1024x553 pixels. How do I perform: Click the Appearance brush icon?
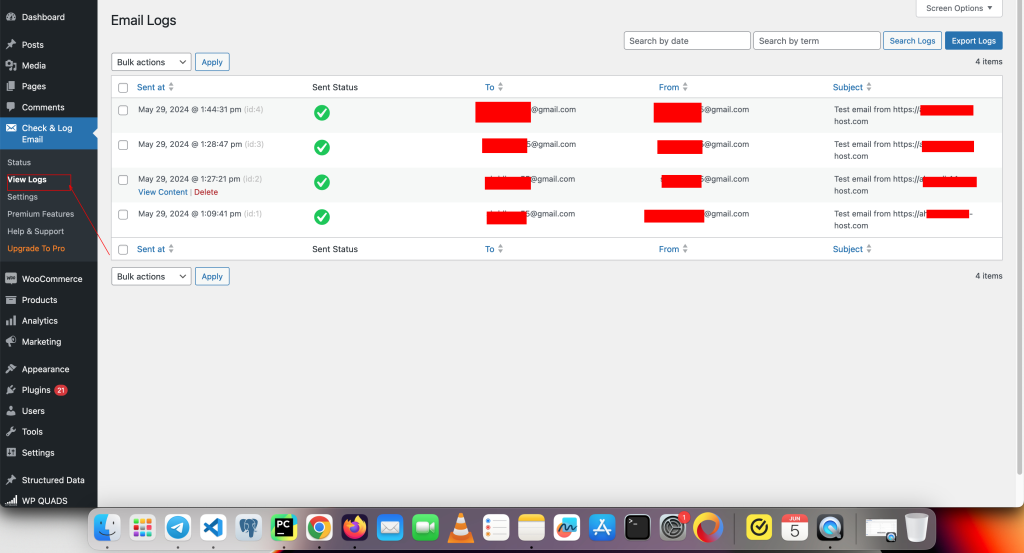coord(11,369)
